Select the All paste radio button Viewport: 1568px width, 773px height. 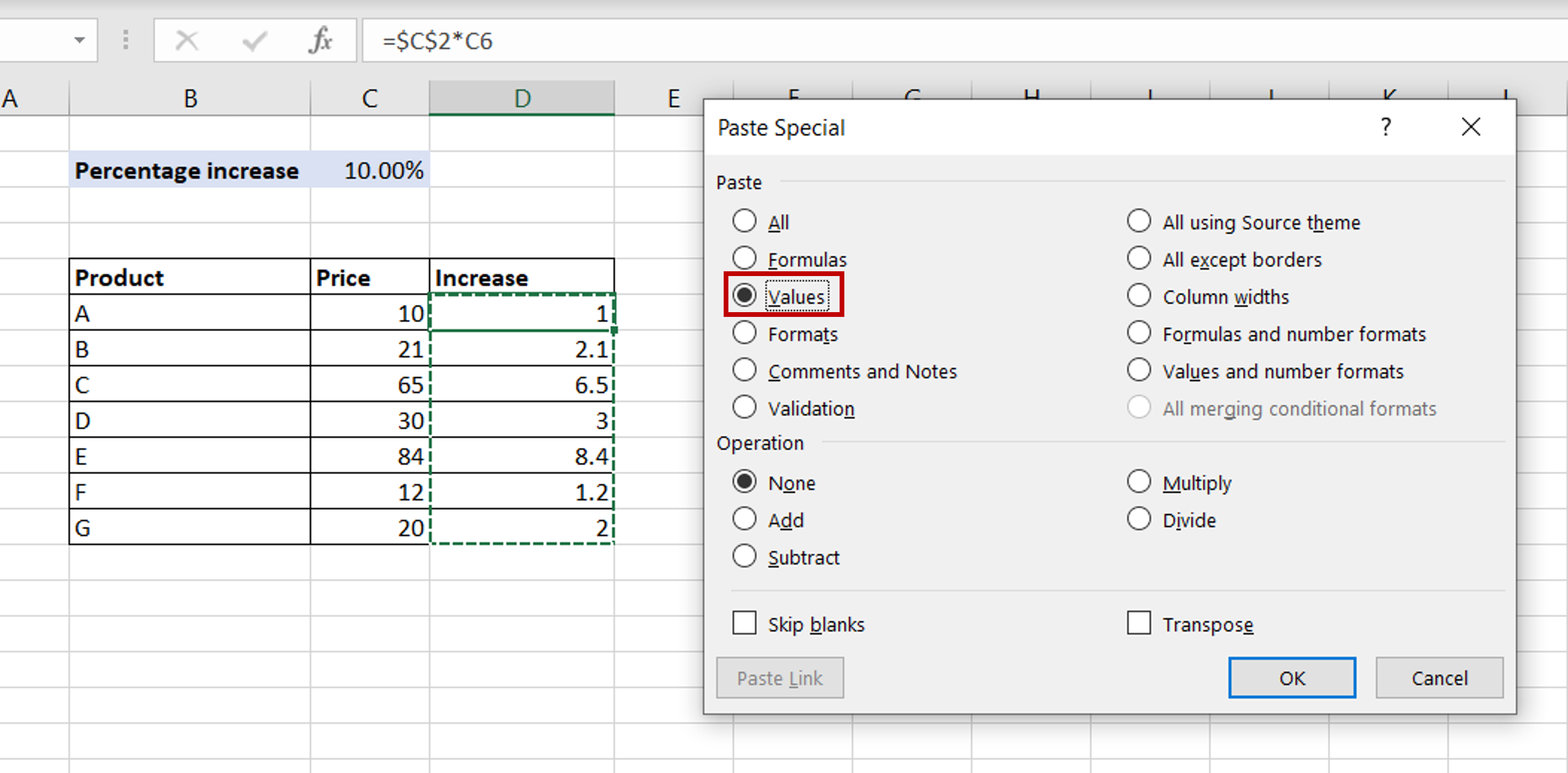tap(745, 220)
